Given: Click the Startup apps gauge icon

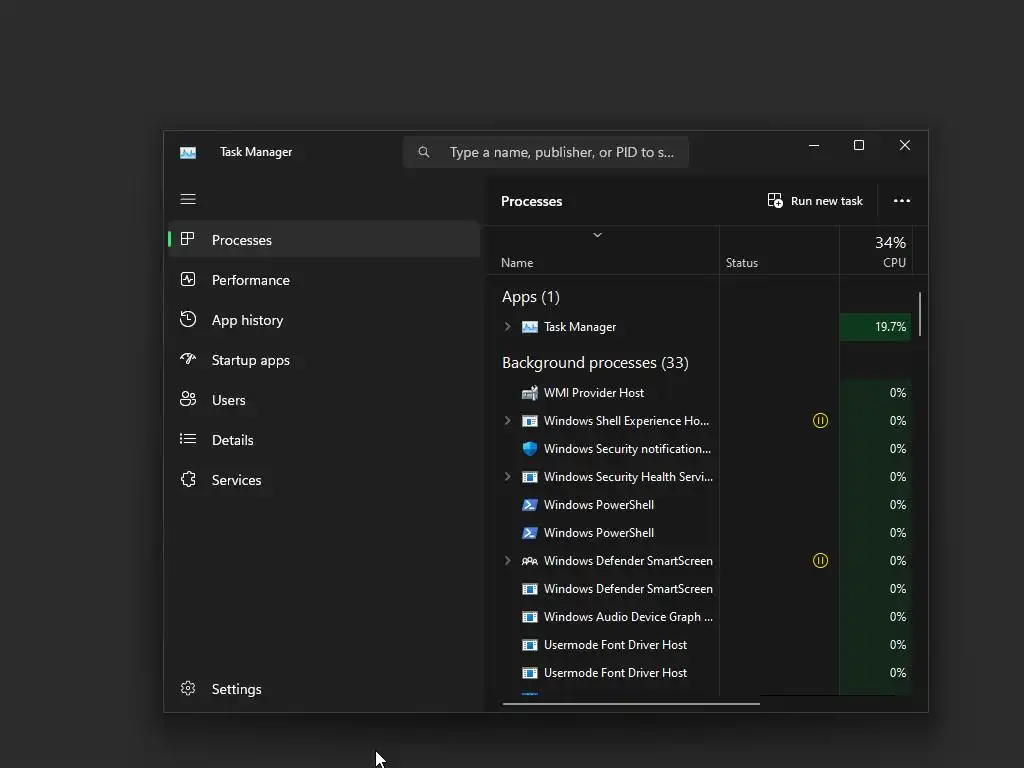Looking at the screenshot, I should pos(188,359).
